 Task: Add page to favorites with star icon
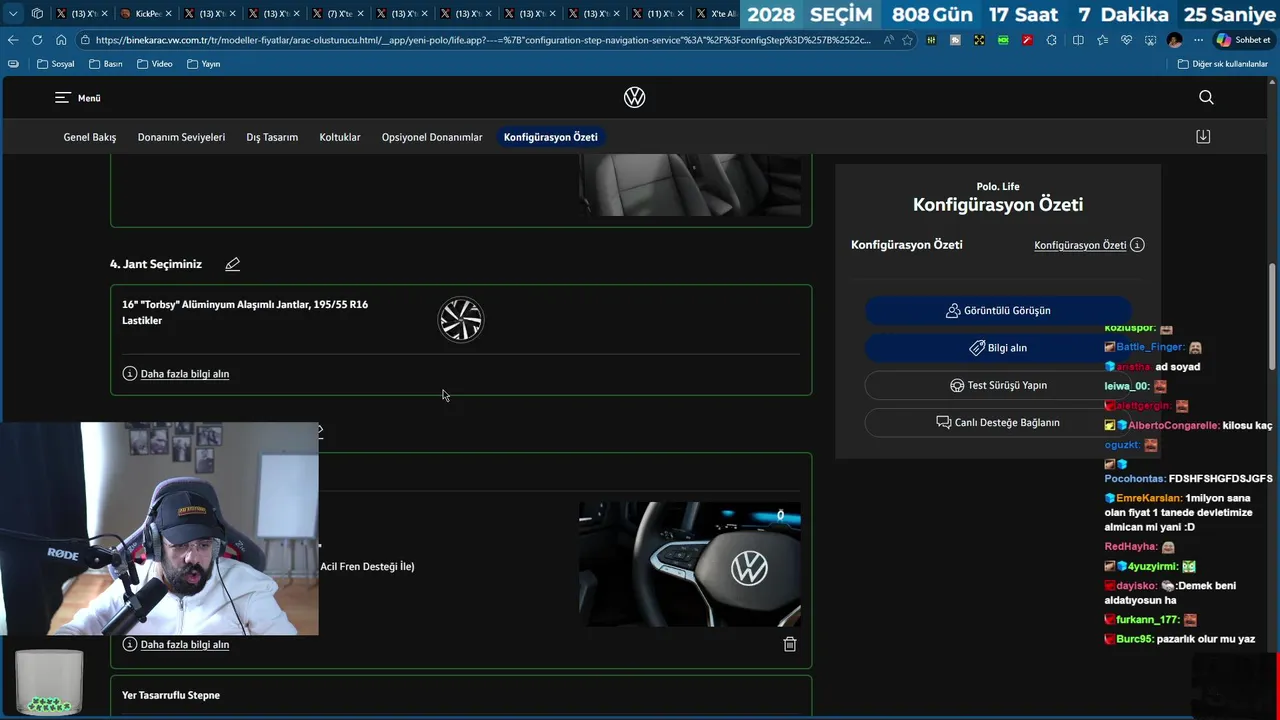click(907, 40)
